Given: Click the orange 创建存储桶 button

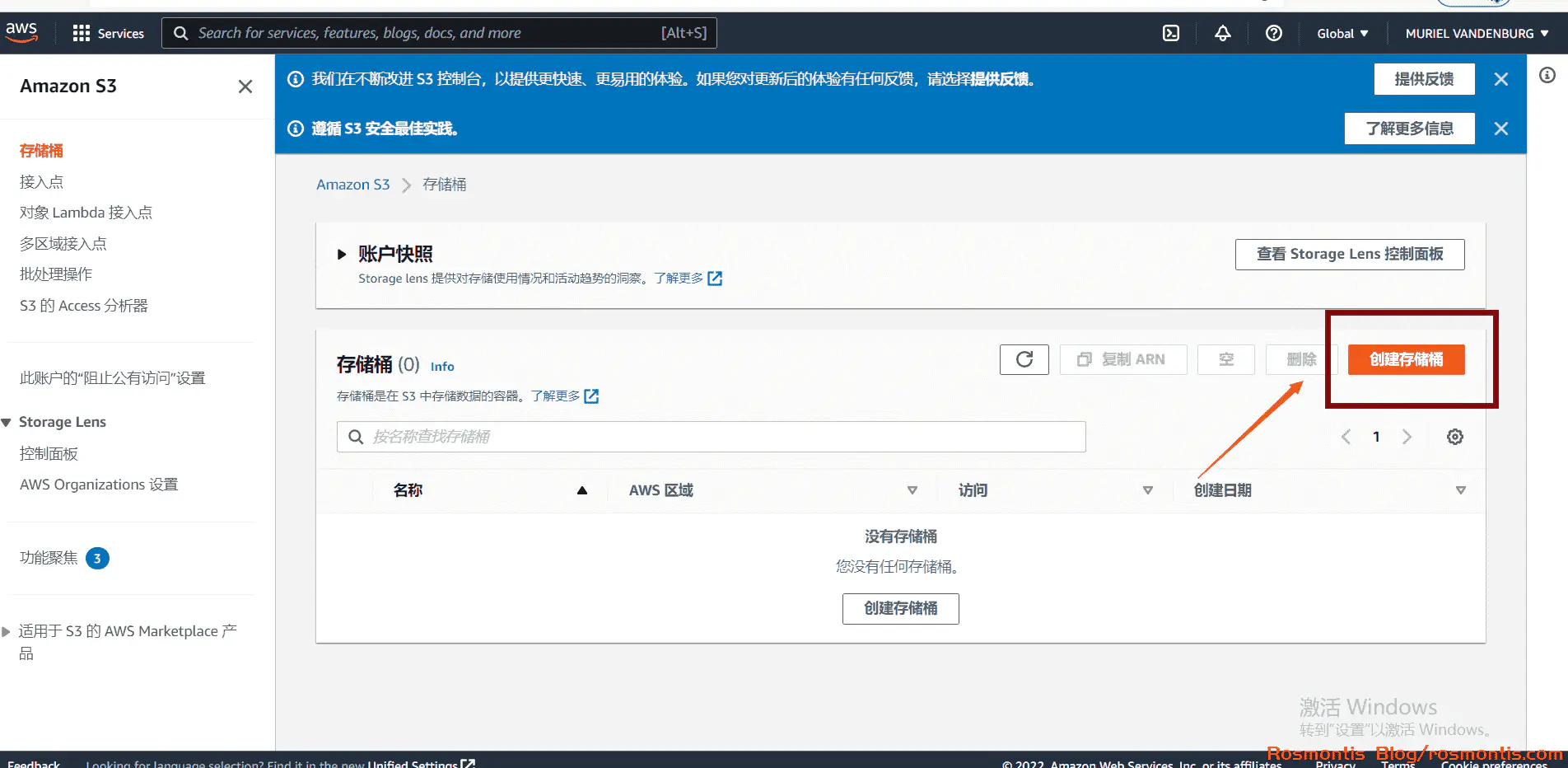Looking at the screenshot, I should click(x=1406, y=359).
